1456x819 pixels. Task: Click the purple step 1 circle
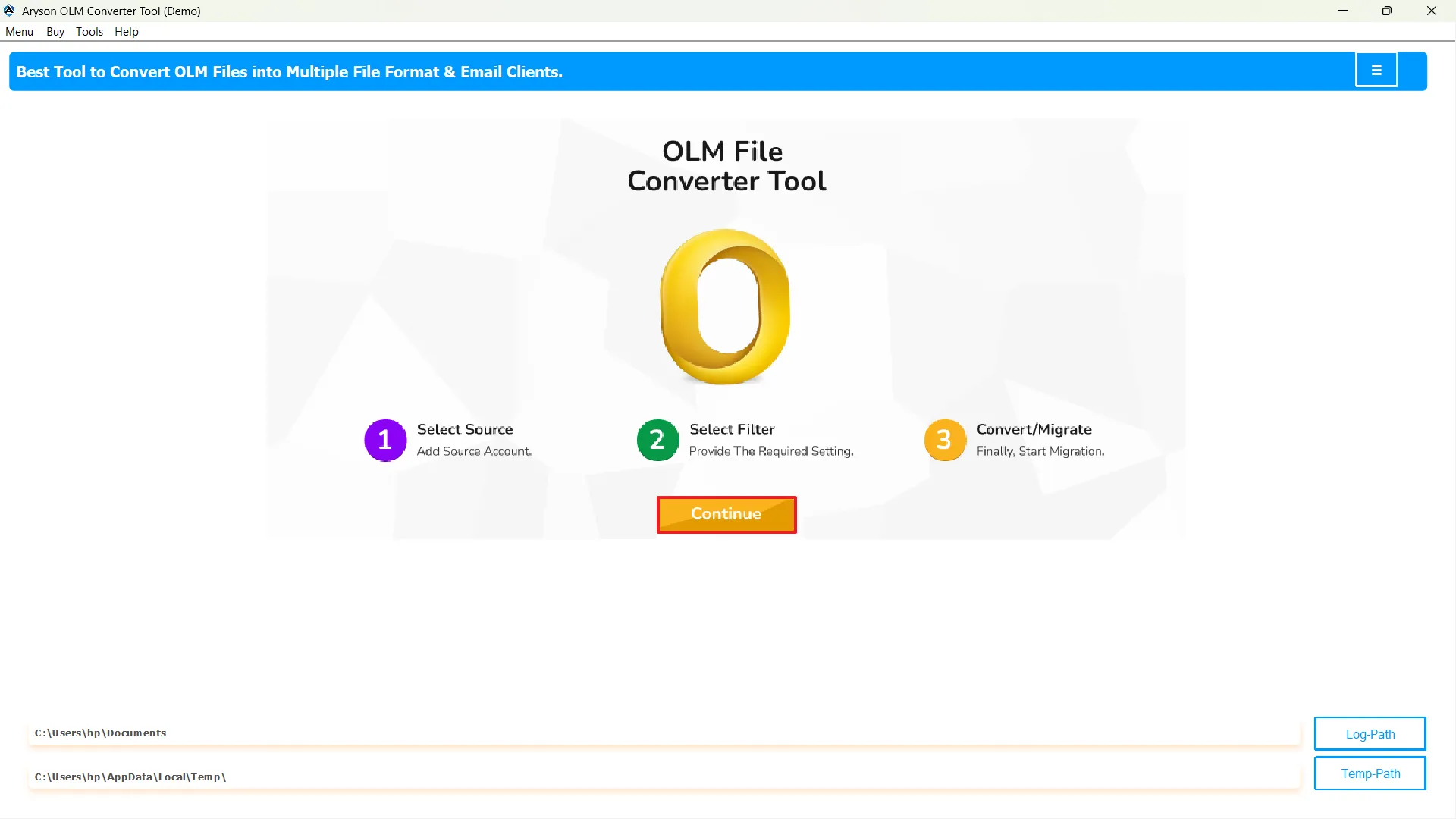click(385, 440)
